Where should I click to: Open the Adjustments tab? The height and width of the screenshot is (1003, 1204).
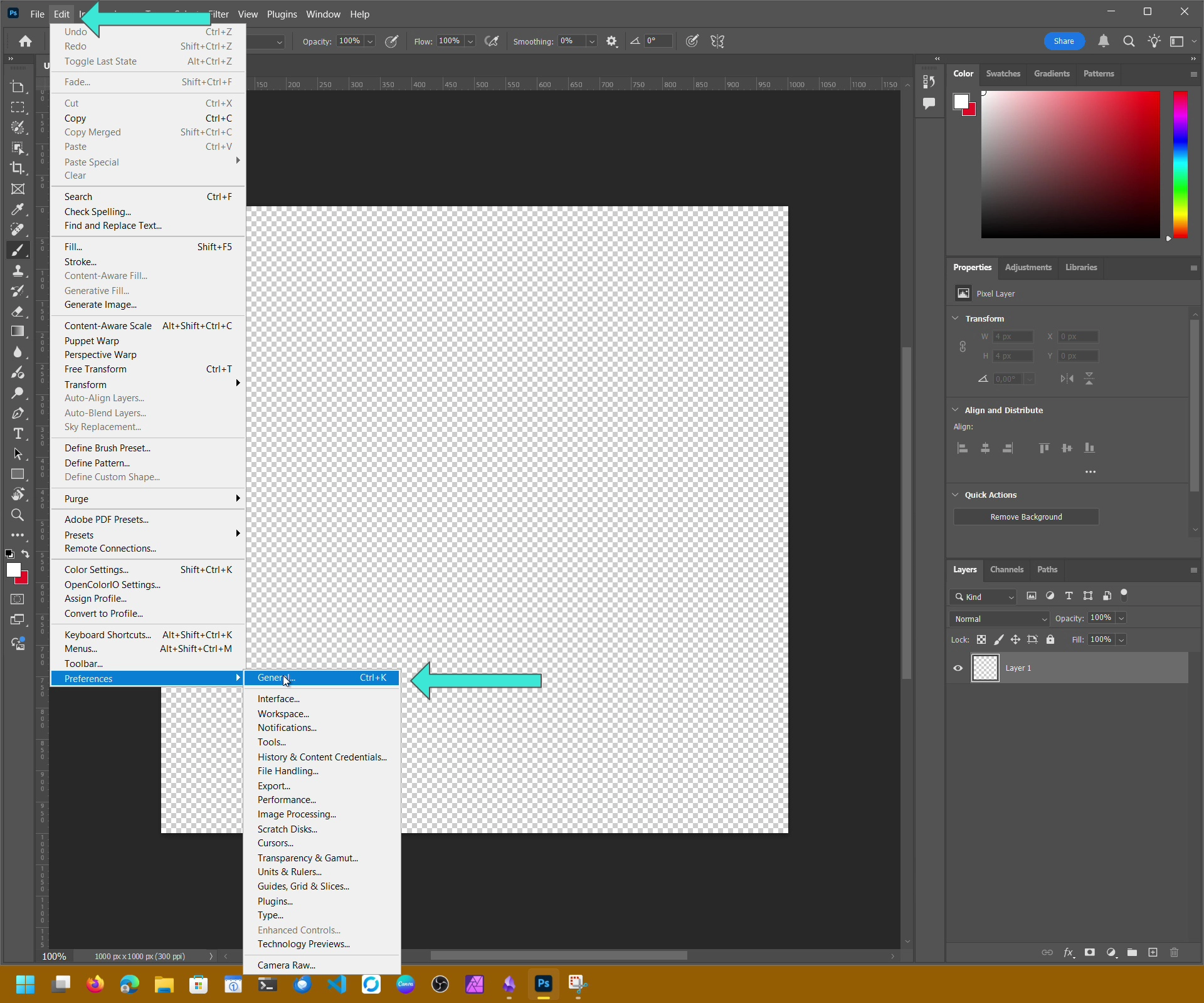[1028, 267]
